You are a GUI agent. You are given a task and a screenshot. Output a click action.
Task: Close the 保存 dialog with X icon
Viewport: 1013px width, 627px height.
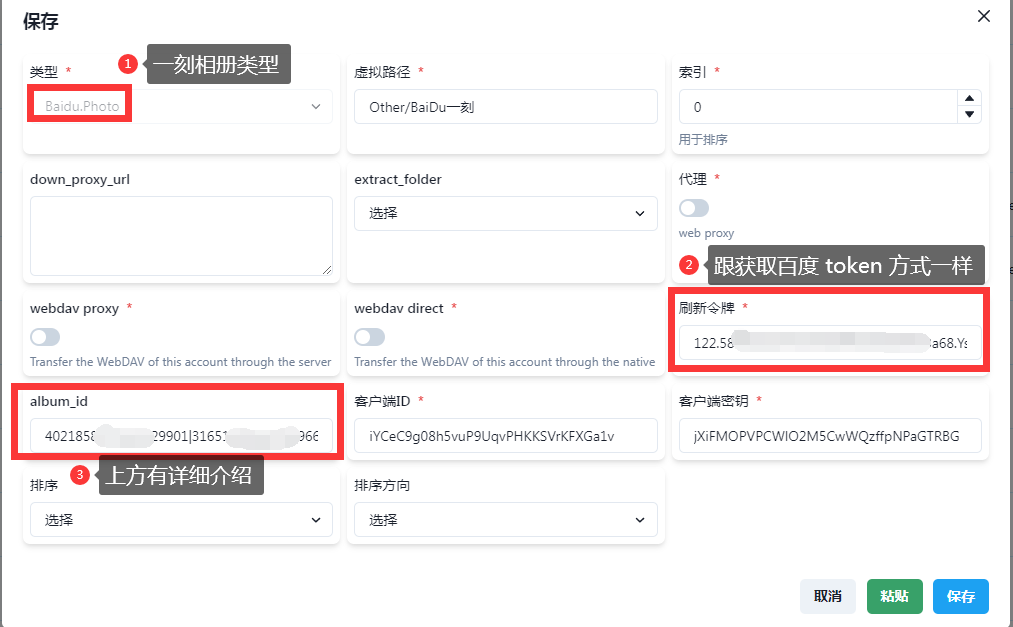(x=984, y=16)
